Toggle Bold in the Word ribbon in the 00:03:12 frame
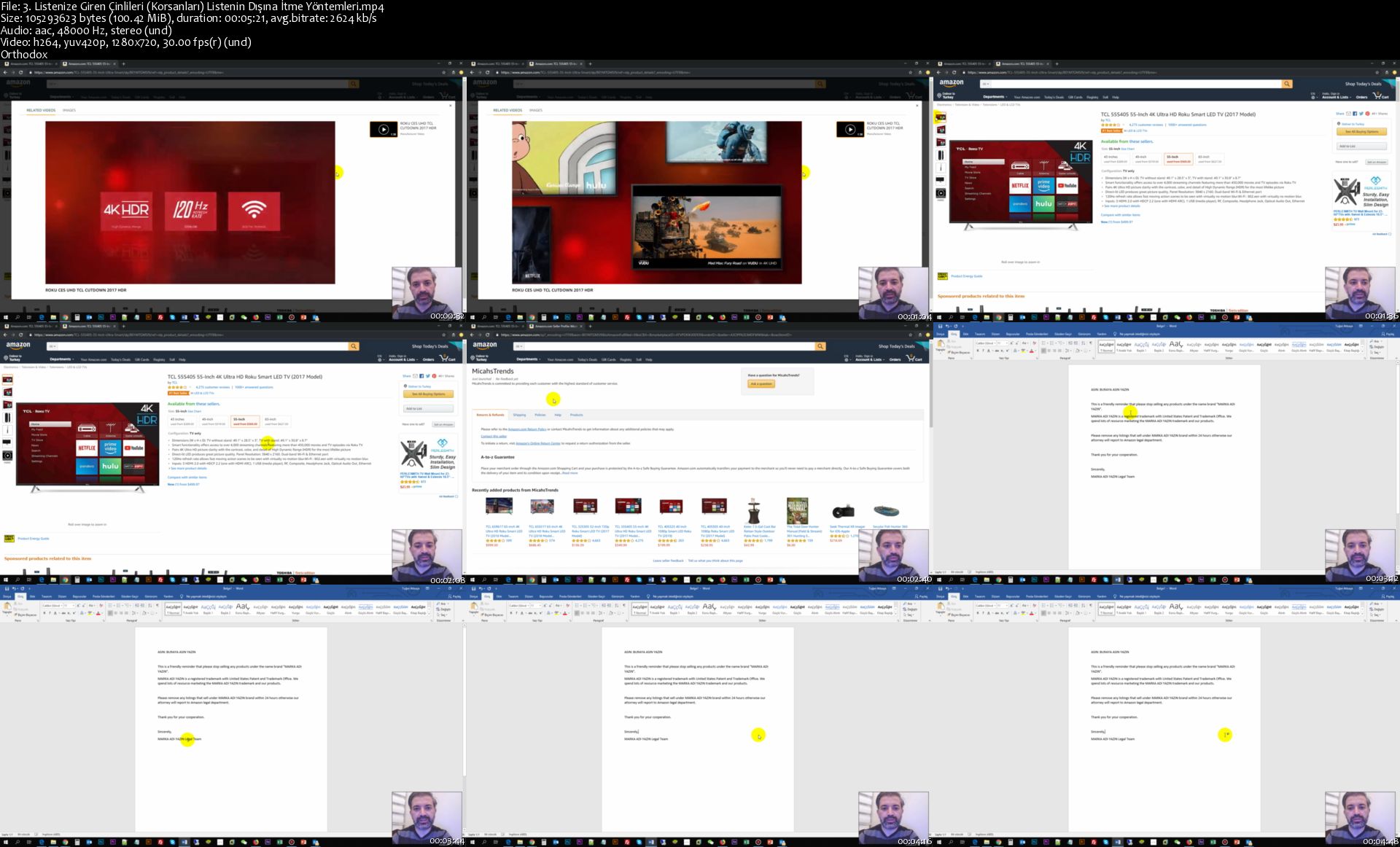 978,351
